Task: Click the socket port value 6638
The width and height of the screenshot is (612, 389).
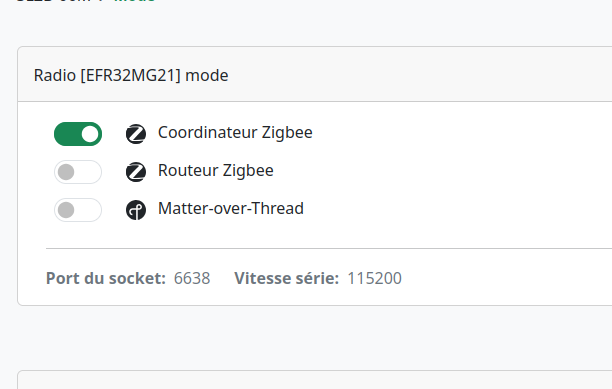Action: point(192,278)
